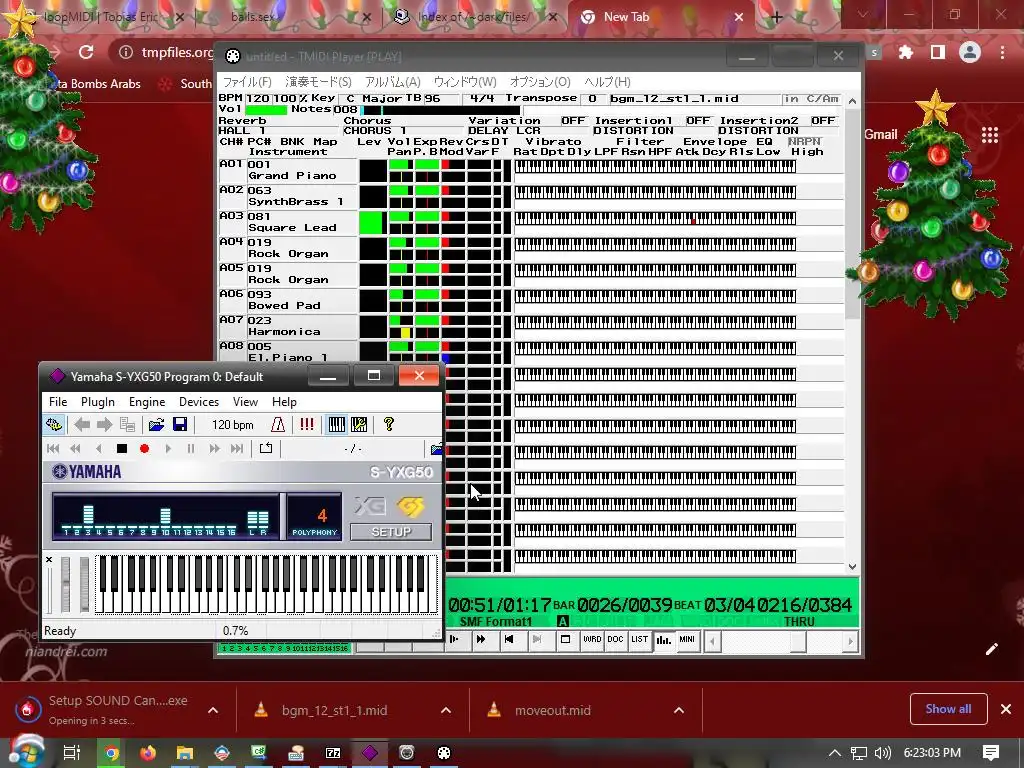Click the program list icon in Yamaha toolbar

127,424
